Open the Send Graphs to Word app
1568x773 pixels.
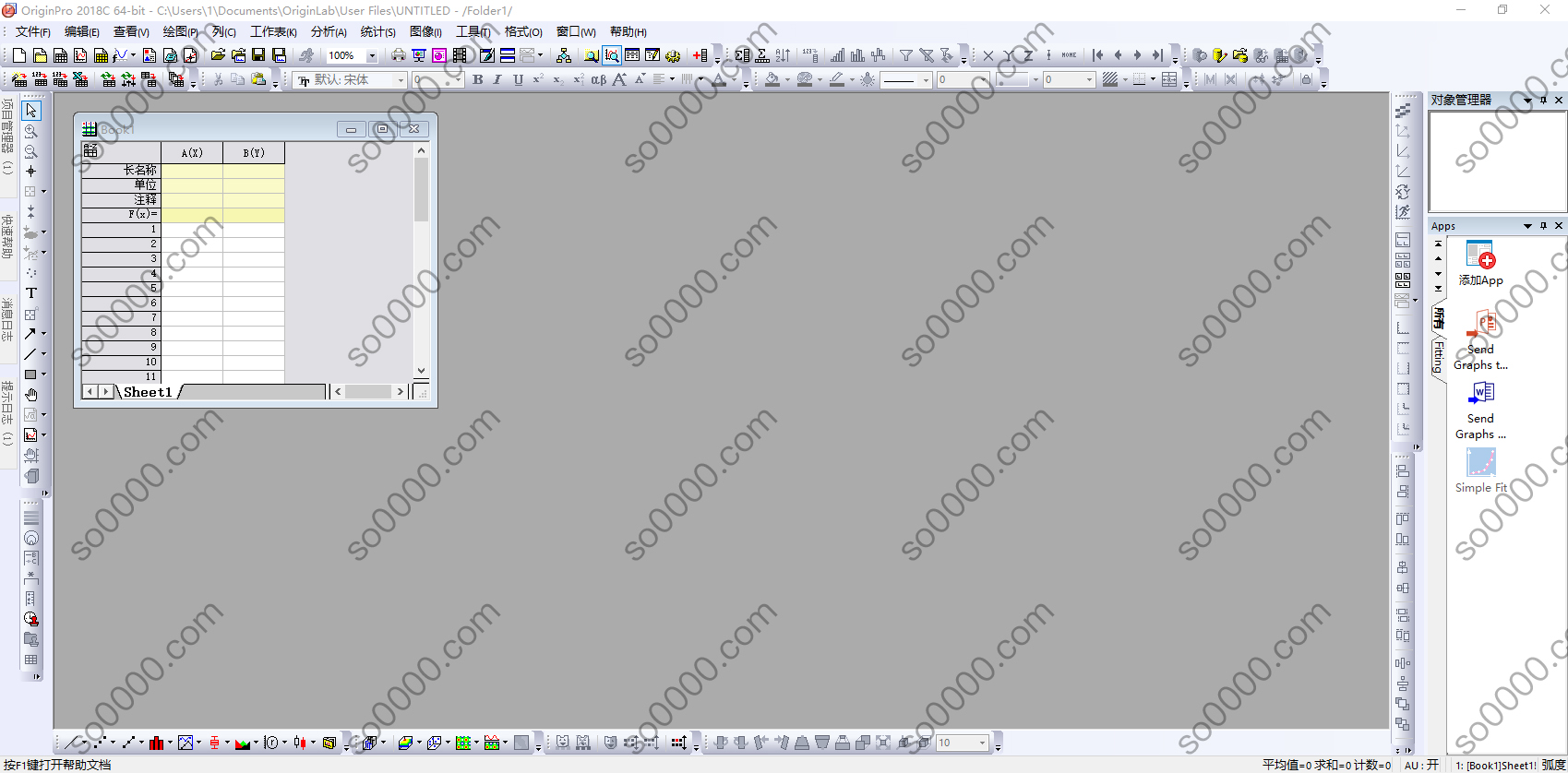[1480, 410]
